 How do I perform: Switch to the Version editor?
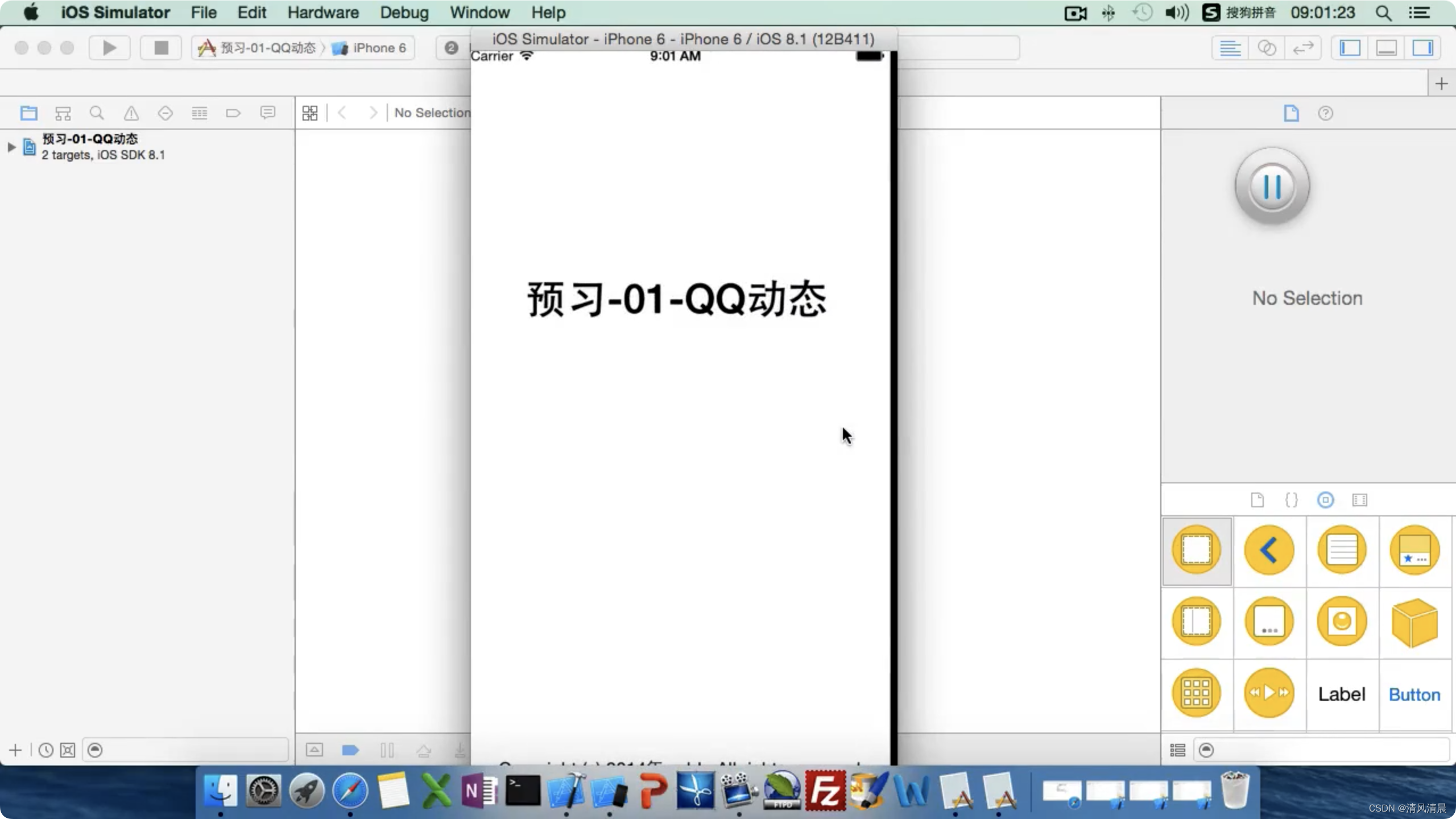click(x=1303, y=48)
